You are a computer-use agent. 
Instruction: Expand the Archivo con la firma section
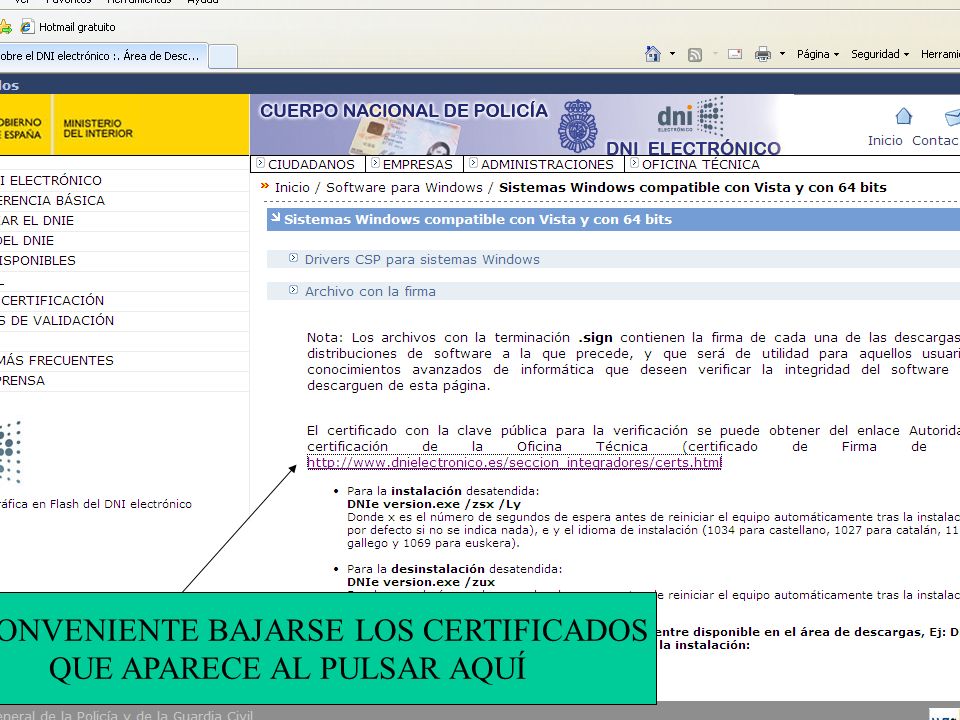coord(370,291)
